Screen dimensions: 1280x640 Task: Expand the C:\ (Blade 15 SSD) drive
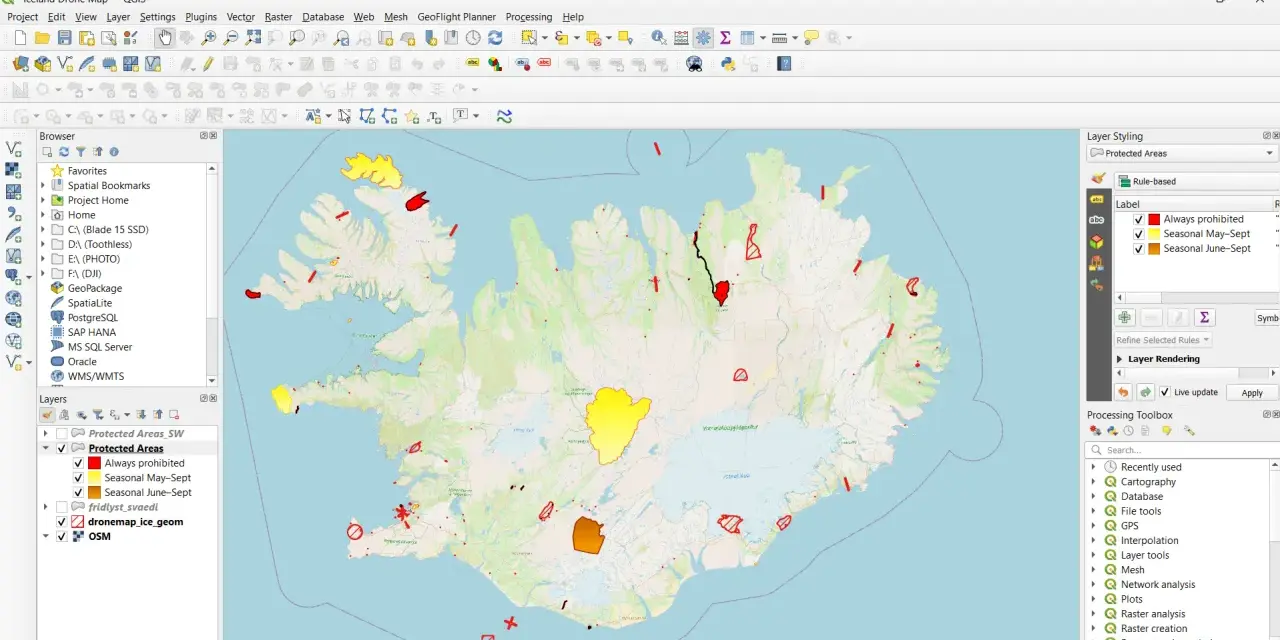[x=43, y=230]
